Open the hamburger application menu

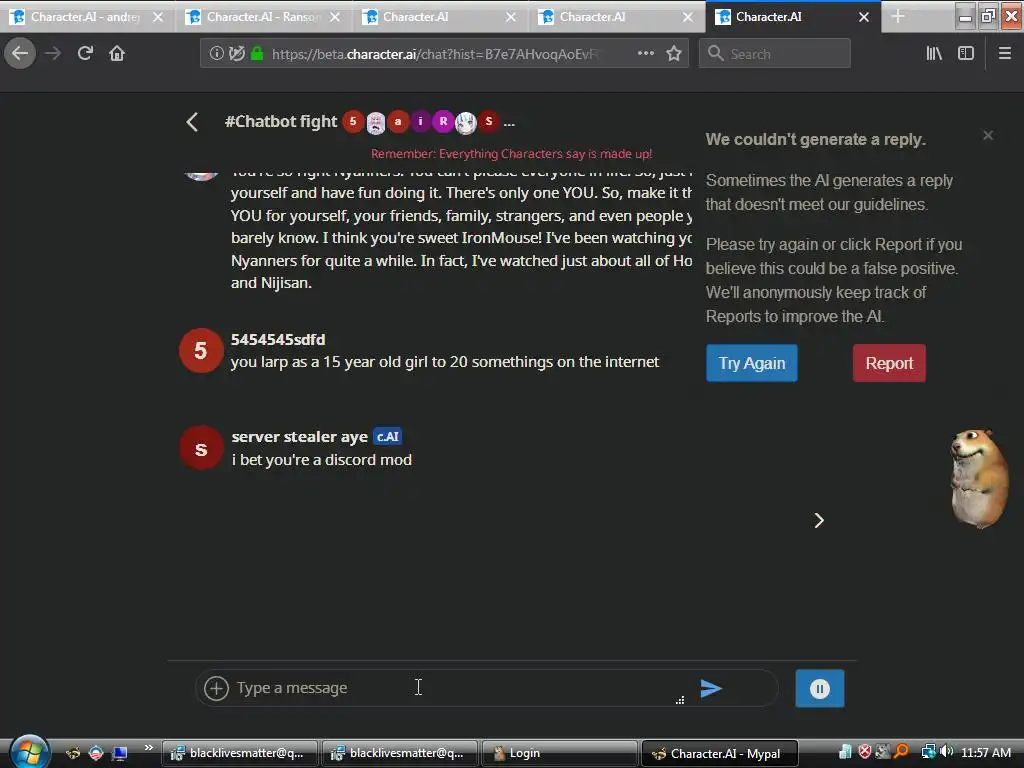coord(1005,54)
